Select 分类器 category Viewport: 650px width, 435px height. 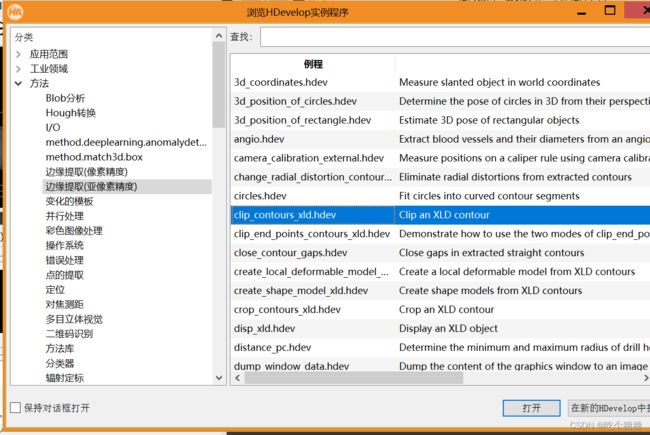[x=60, y=364]
